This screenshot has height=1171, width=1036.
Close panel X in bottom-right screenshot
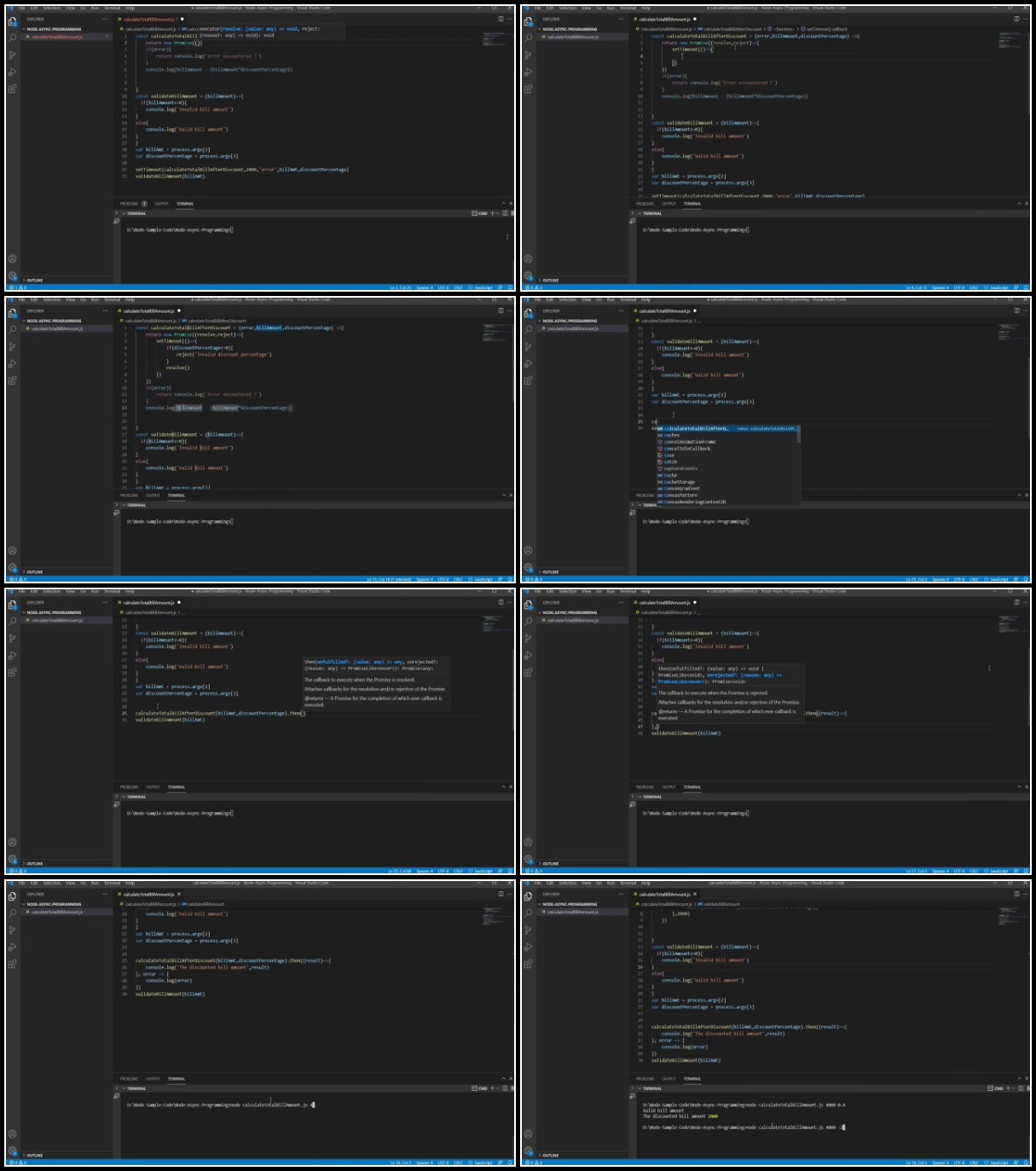tap(1027, 1079)
